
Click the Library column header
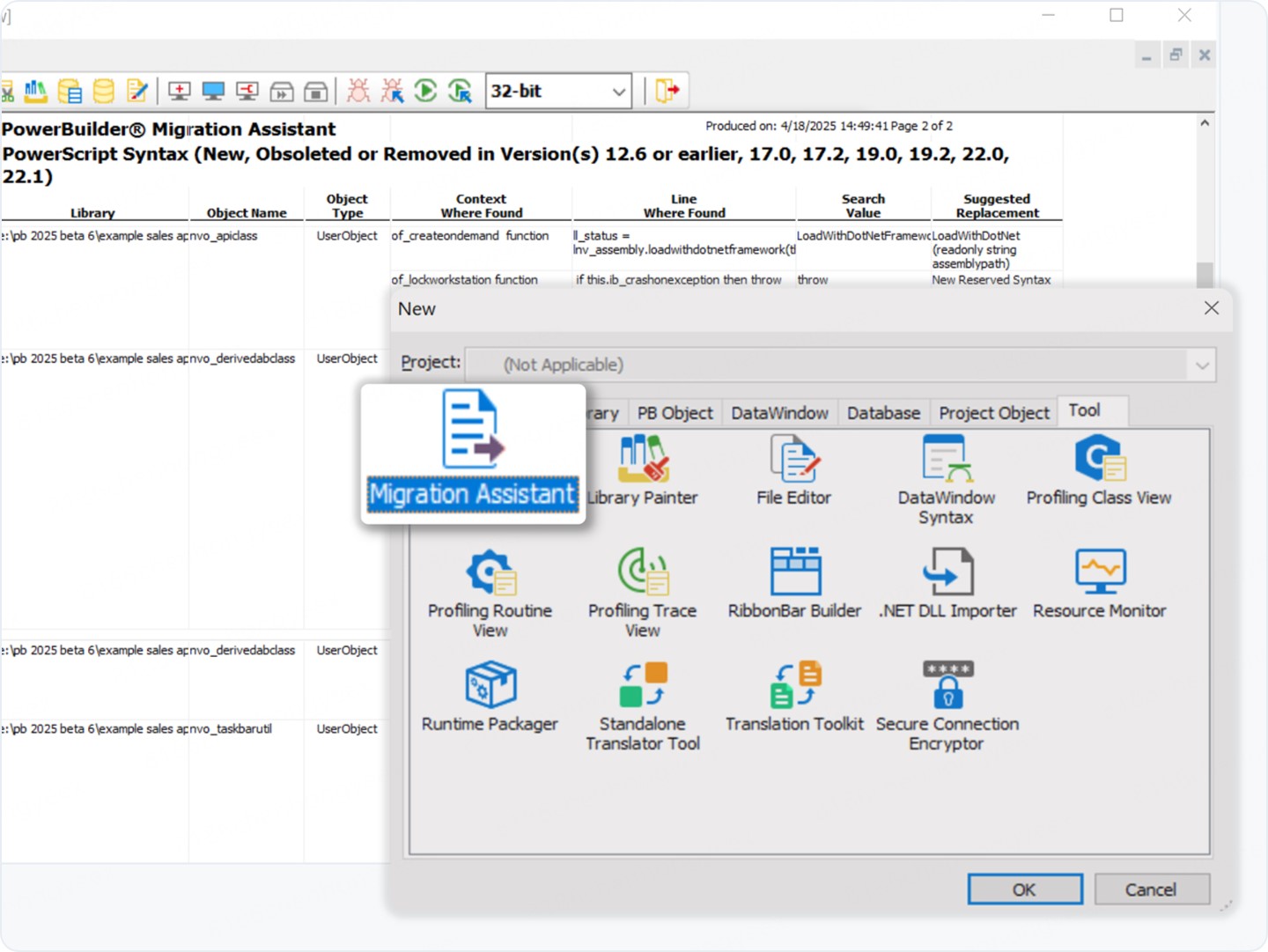click(93, 213)
